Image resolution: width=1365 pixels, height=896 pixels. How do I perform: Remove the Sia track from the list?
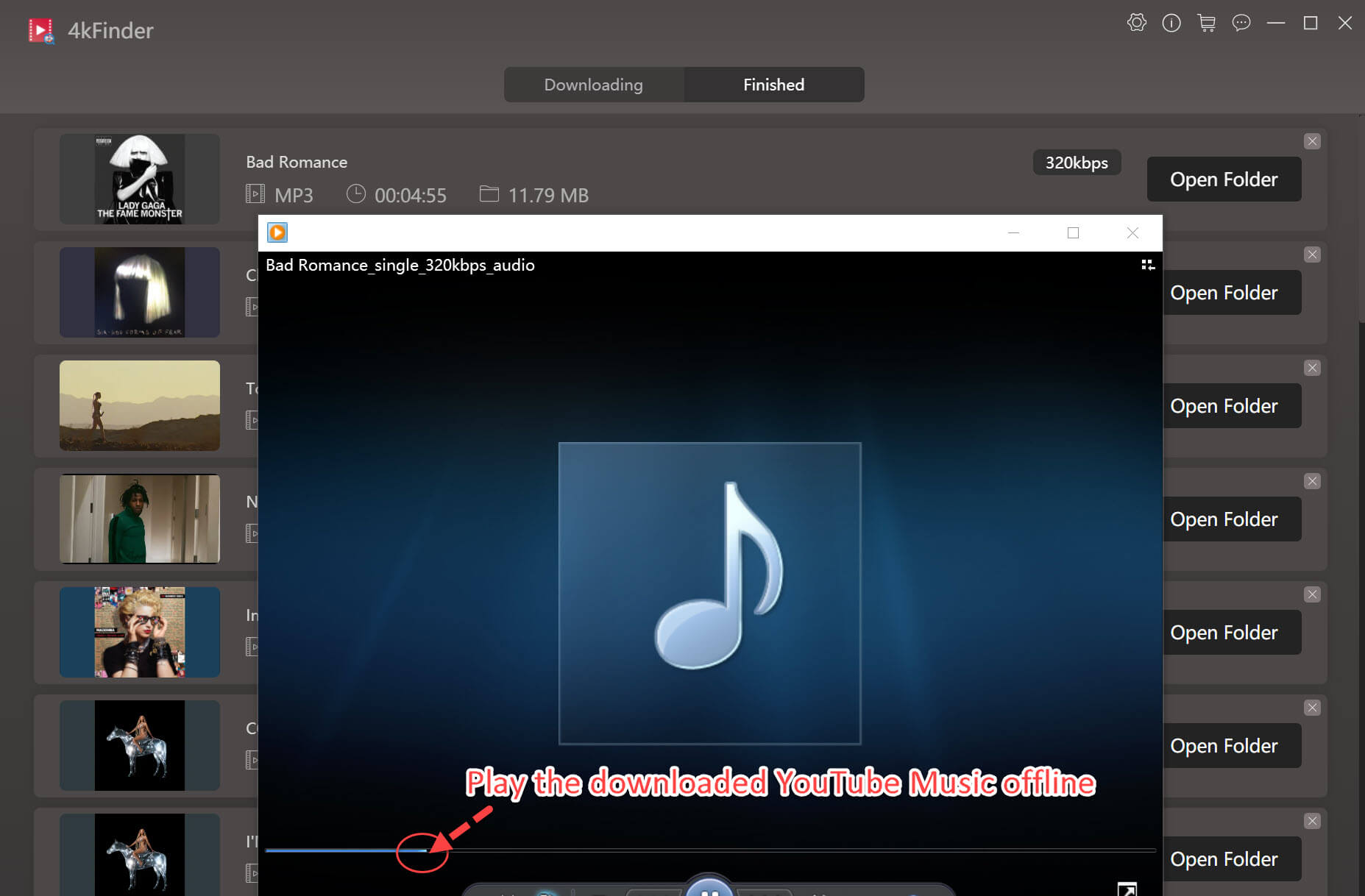[1312, 255]
